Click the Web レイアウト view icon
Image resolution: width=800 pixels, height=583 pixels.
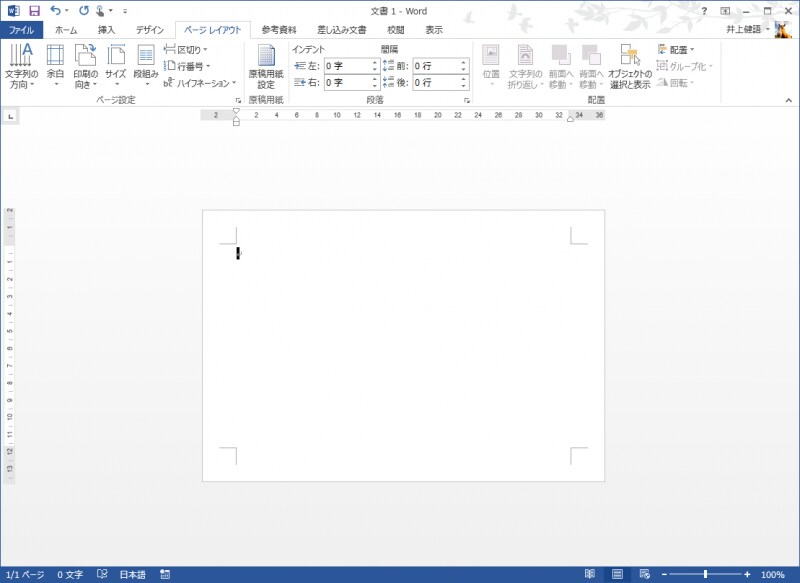point(645,572)
